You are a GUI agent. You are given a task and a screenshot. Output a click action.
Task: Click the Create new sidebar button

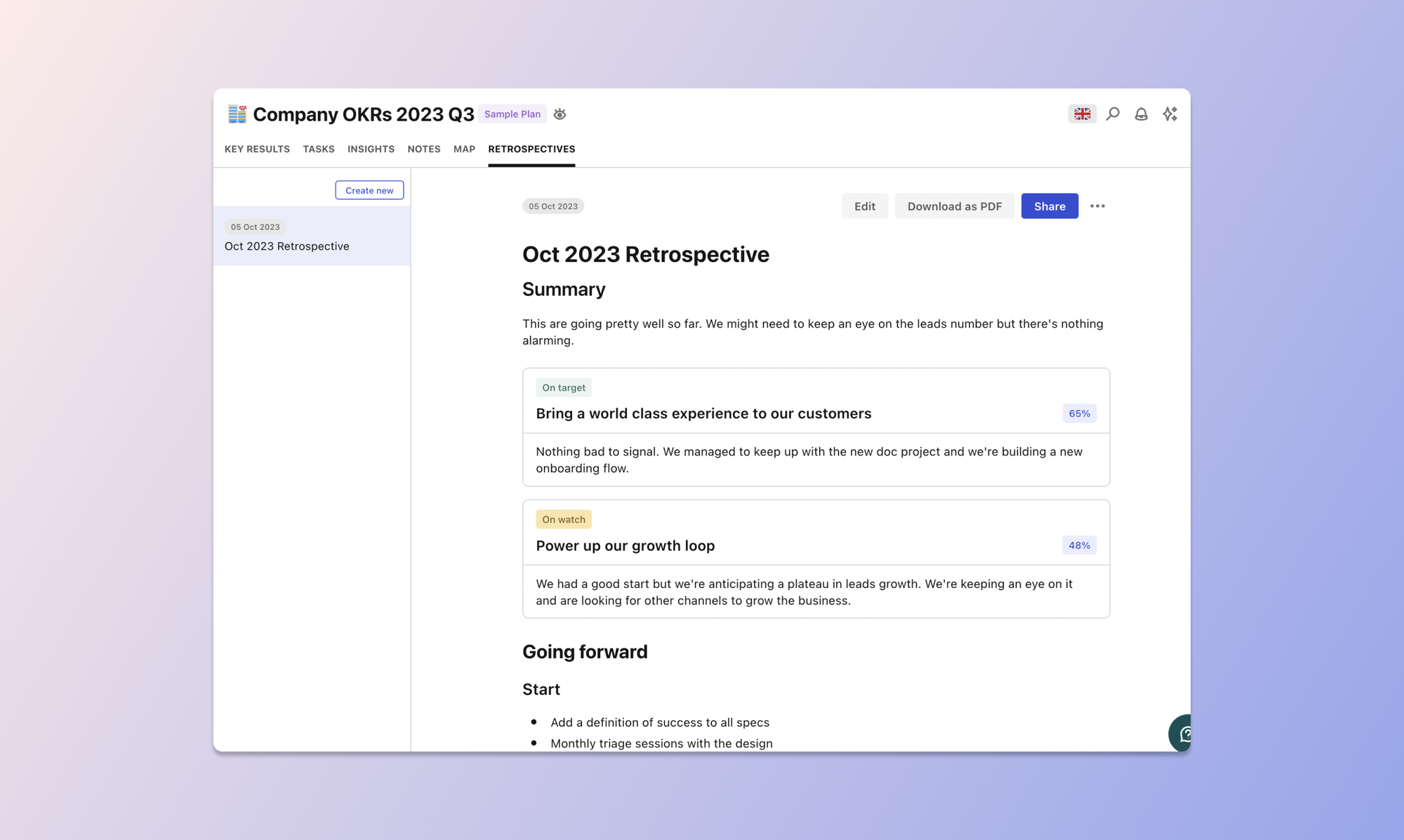click(369, 189)
